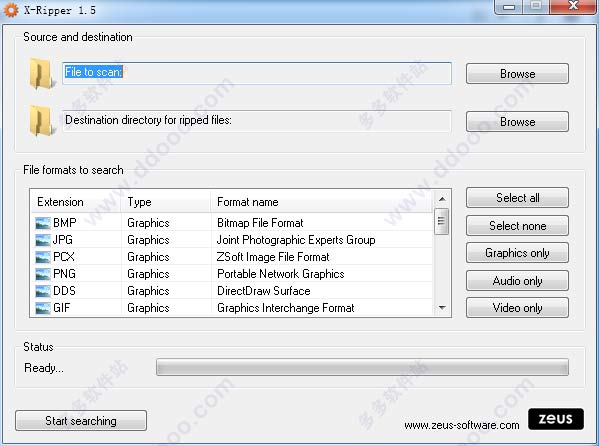Browse for the destination directory
The width and height of the screenshot is (599, 446).
click(x=517, y=122)
